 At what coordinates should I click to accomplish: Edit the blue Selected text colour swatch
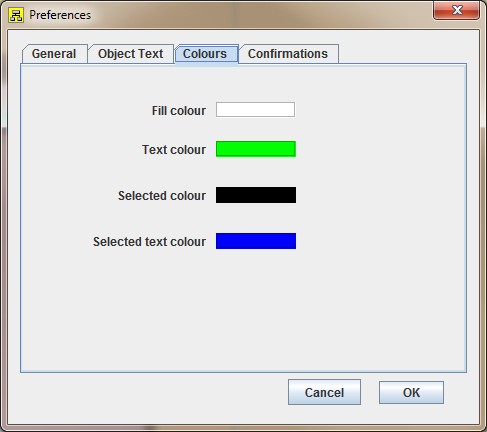tap(256, 241)
